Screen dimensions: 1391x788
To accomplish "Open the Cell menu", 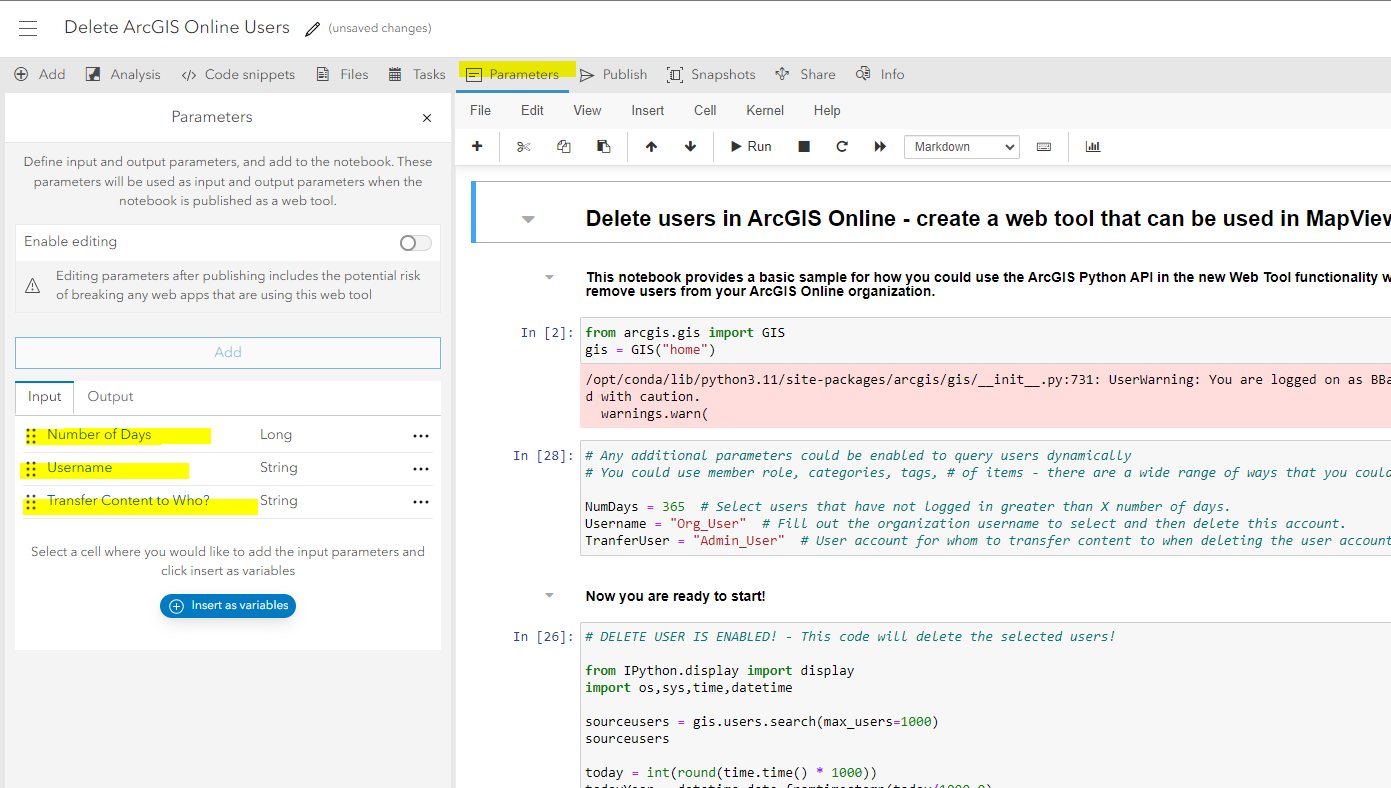I will (x=704, y=110).
